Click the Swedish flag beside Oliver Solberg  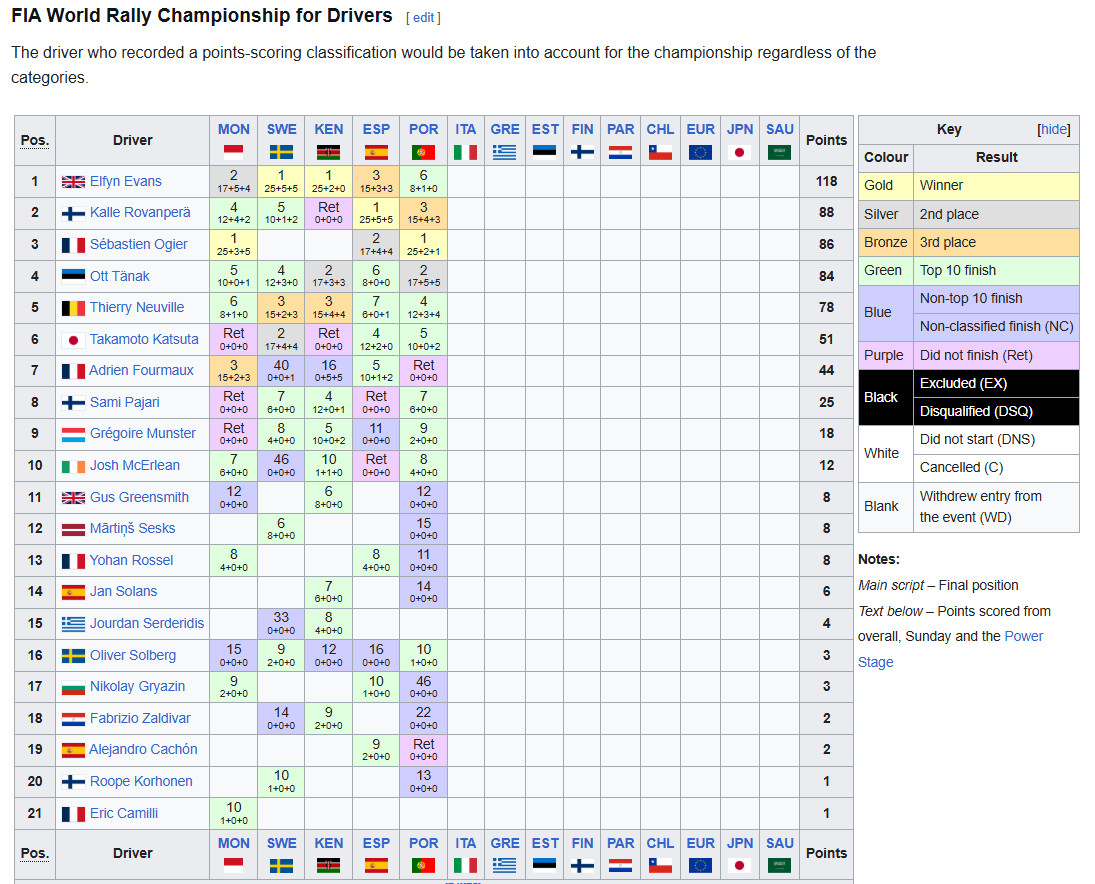coord(73,656)
